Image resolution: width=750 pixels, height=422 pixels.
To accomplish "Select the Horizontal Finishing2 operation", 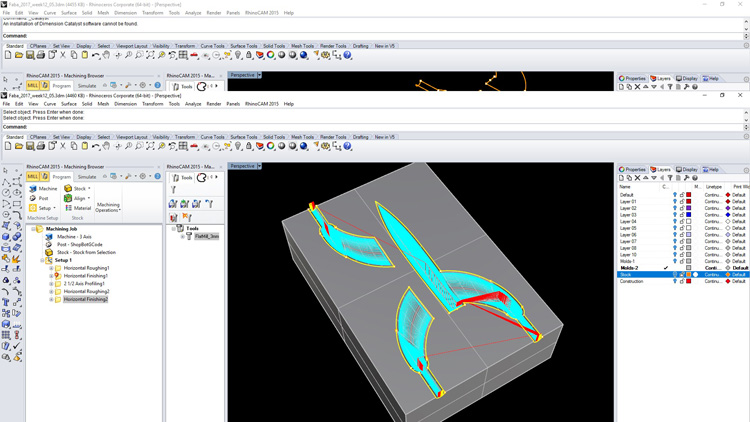I will [86, 300].
